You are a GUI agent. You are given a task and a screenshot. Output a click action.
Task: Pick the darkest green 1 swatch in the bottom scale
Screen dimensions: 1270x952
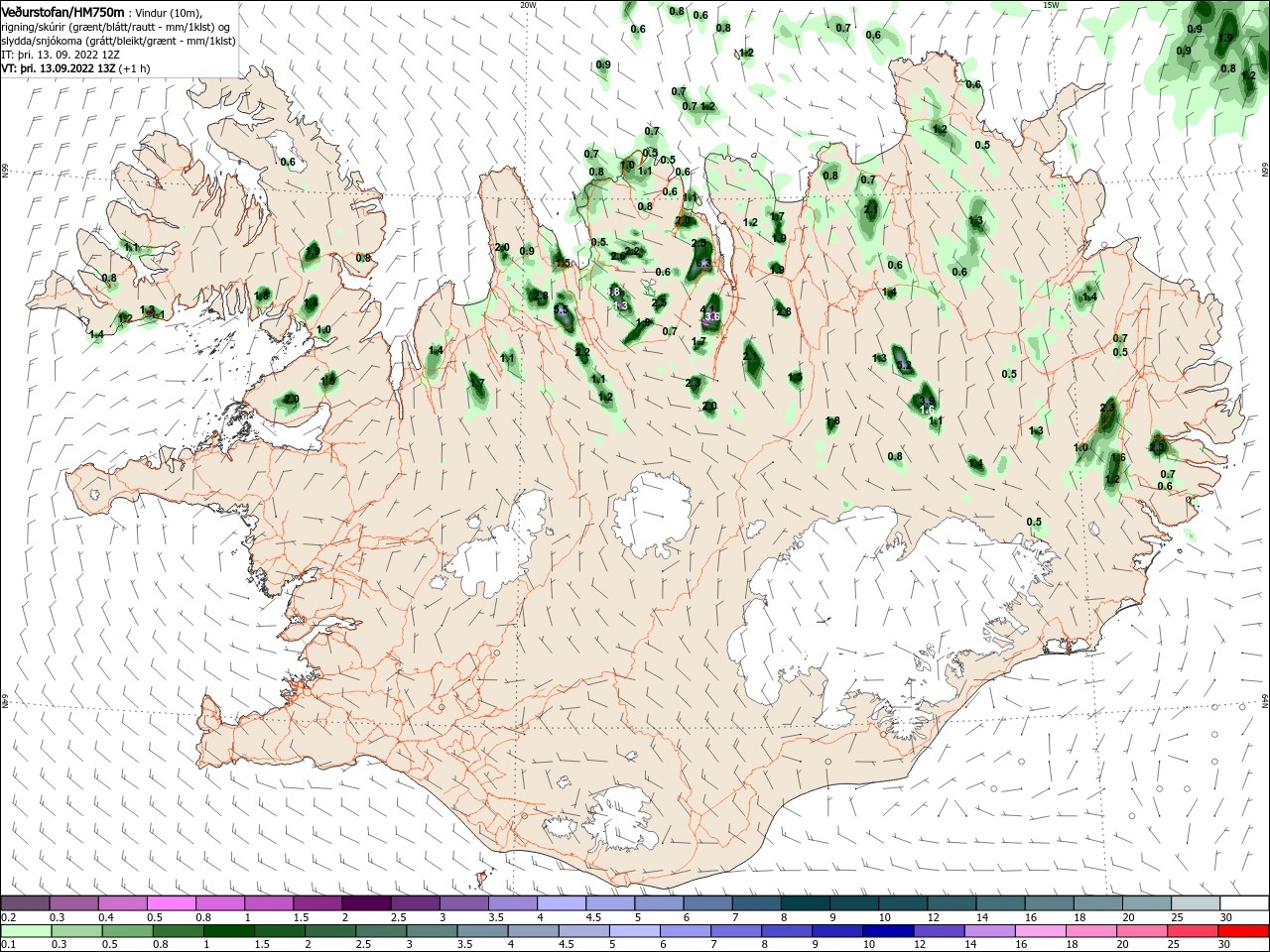[x=228, y=931]
